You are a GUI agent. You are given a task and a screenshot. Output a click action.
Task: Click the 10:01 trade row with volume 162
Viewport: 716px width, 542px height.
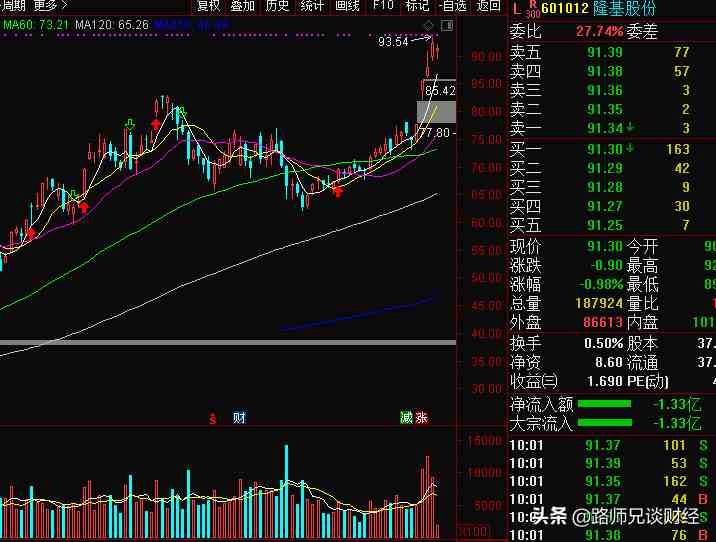(612, 481)
